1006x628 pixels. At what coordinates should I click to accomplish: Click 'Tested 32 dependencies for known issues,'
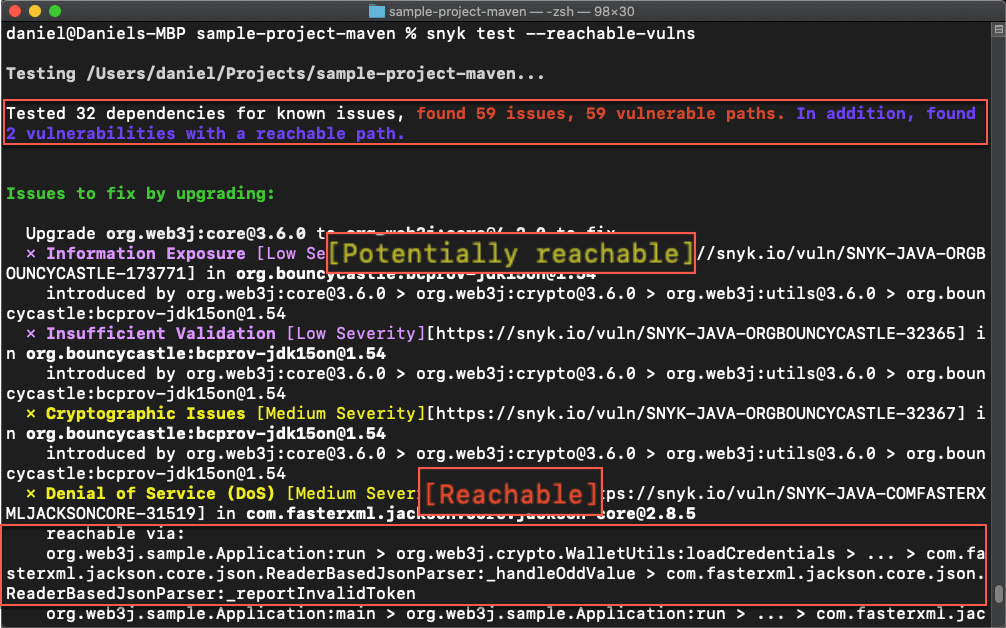tap(205, 114)
